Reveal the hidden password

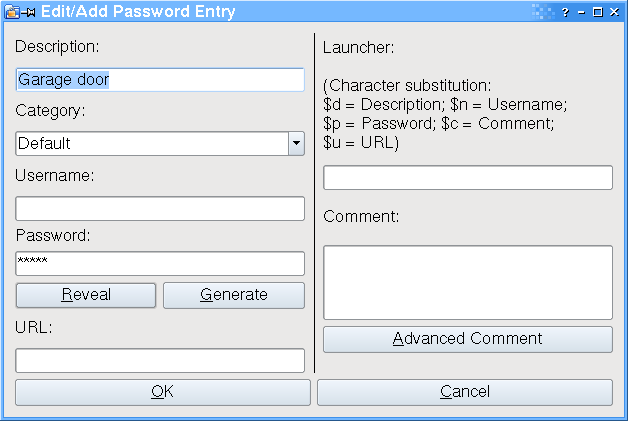click(x=86, y=295)
